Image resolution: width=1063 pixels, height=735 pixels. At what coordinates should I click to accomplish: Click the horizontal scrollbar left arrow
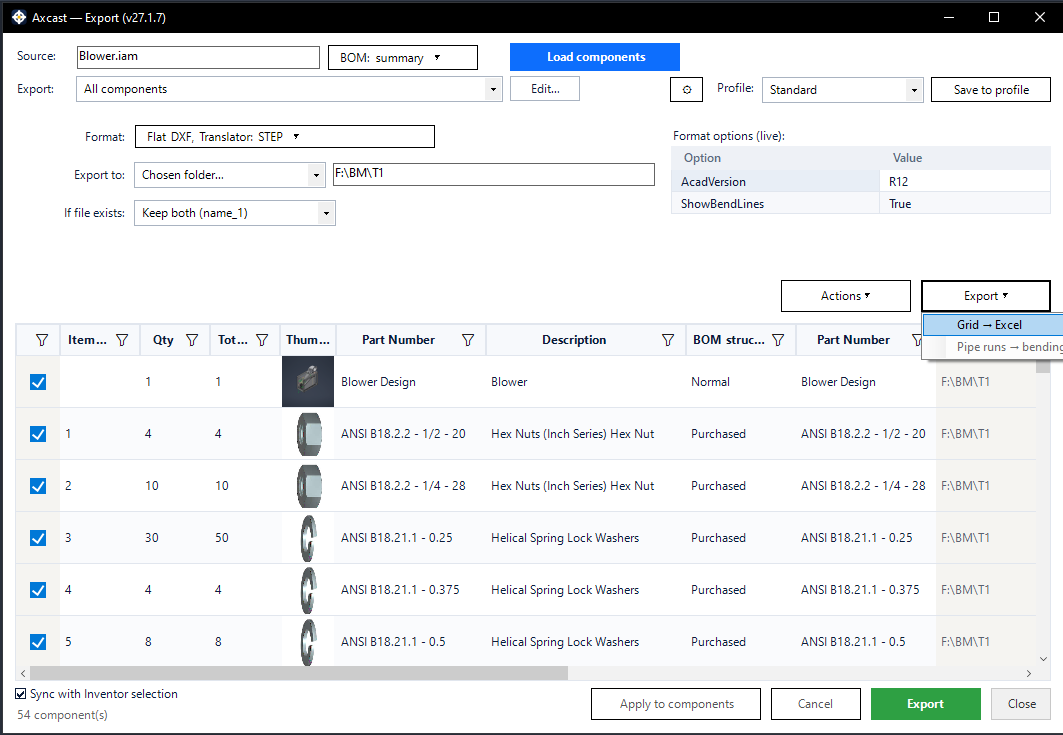tap(23, 673)
